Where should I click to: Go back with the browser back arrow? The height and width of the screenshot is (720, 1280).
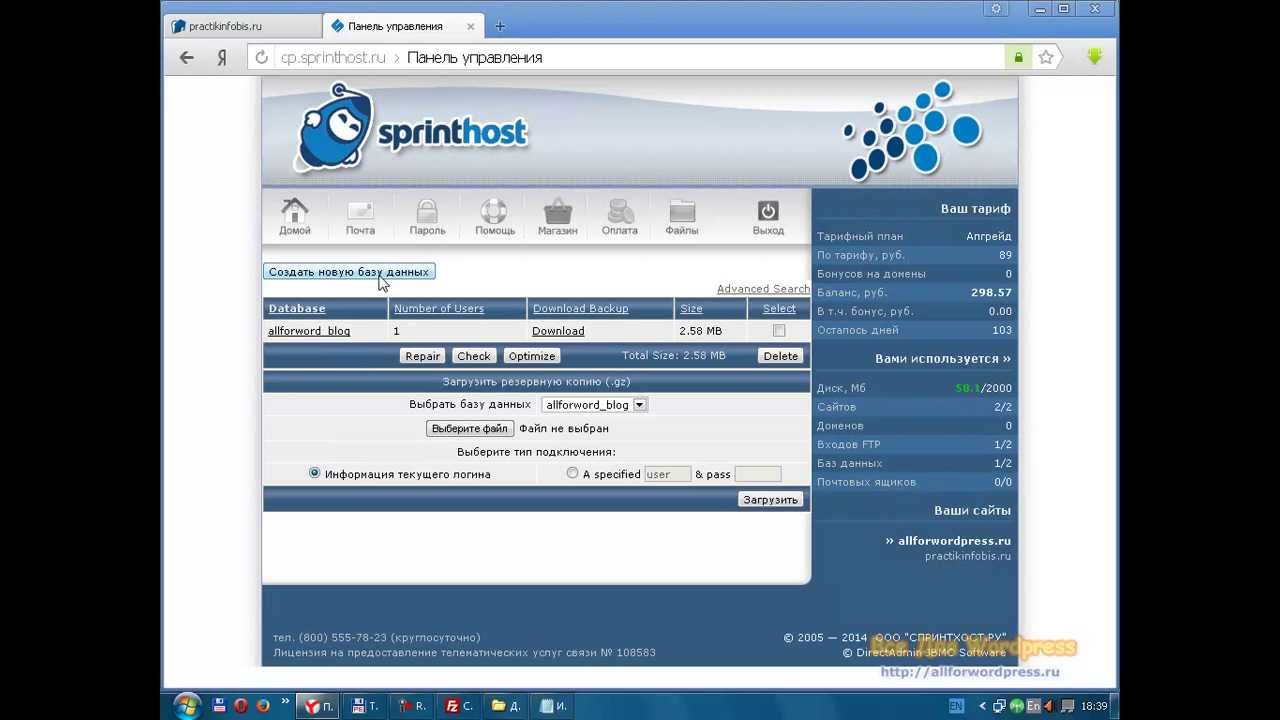187,58
